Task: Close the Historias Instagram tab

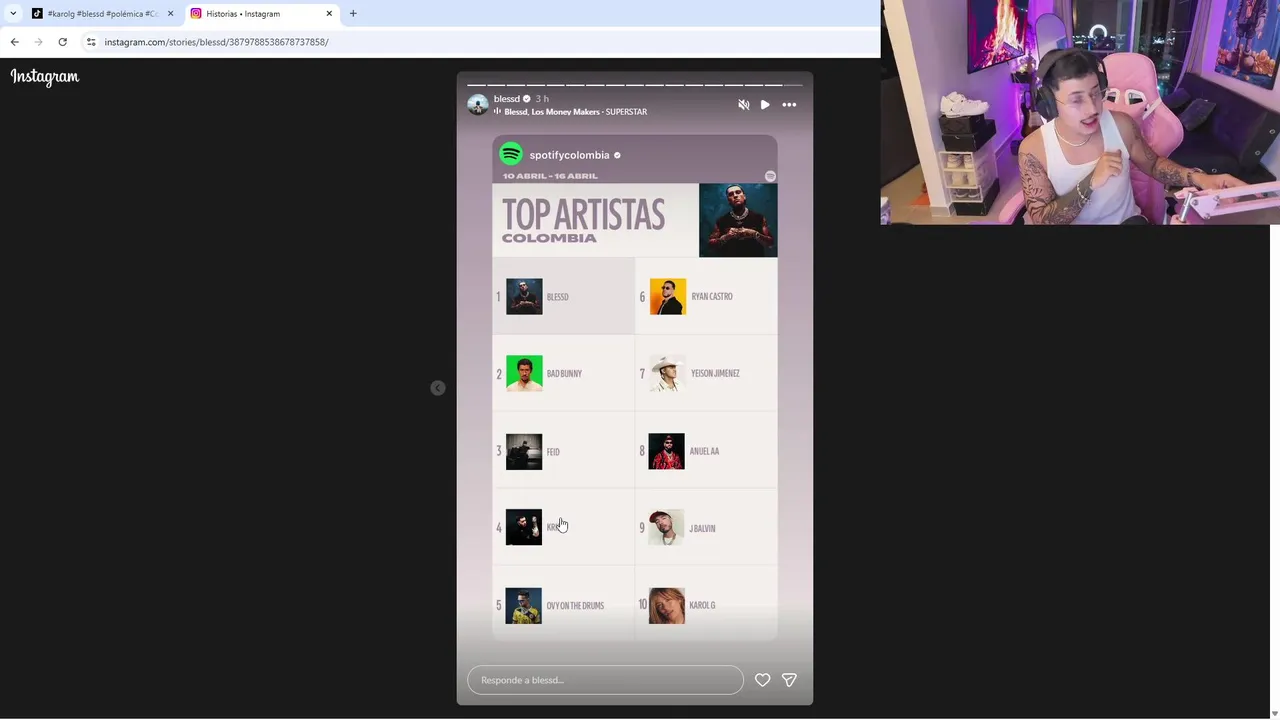Action: 329,14
